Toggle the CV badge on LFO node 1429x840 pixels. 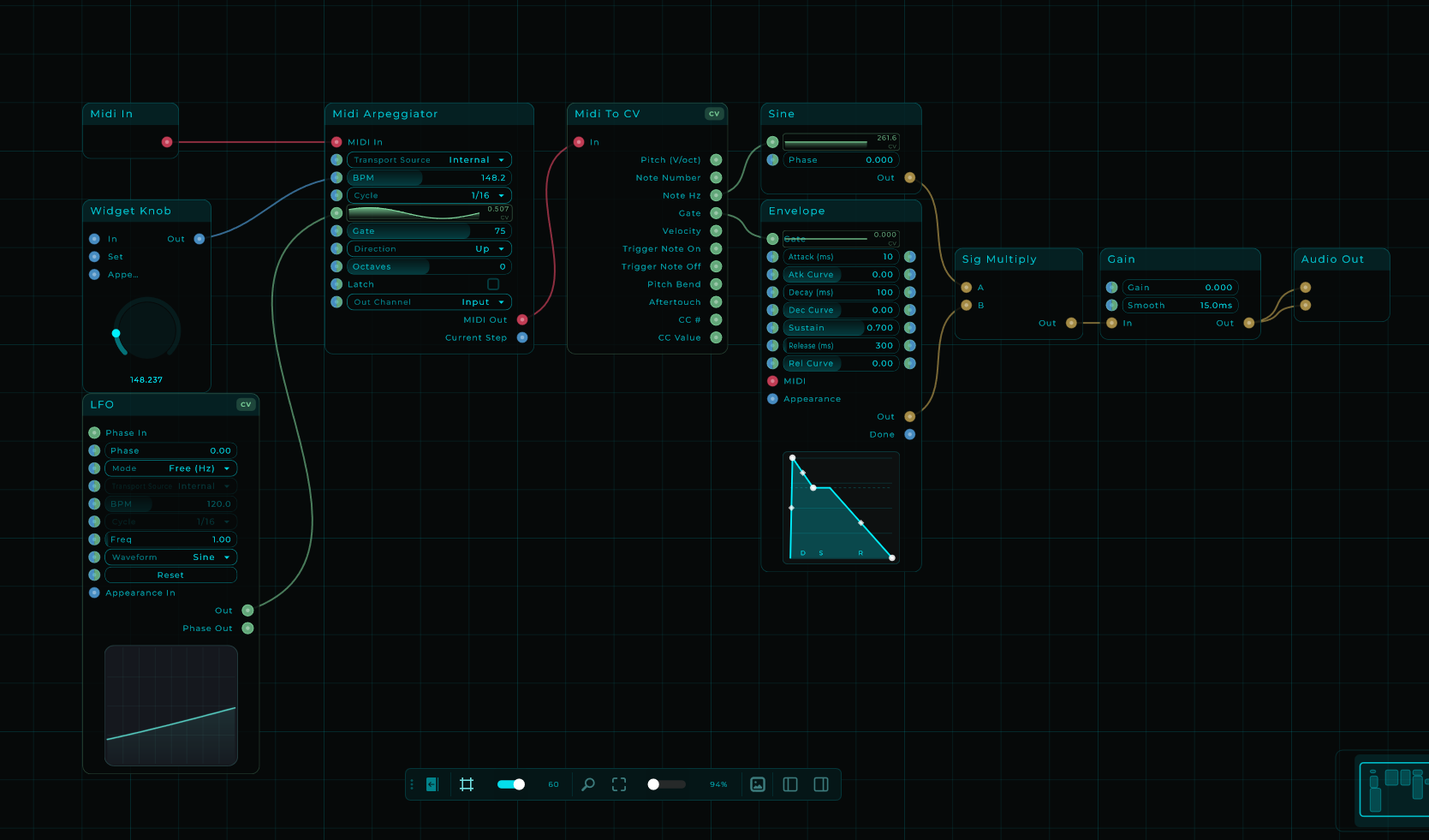pyautogui.click(x=246, y=404)
